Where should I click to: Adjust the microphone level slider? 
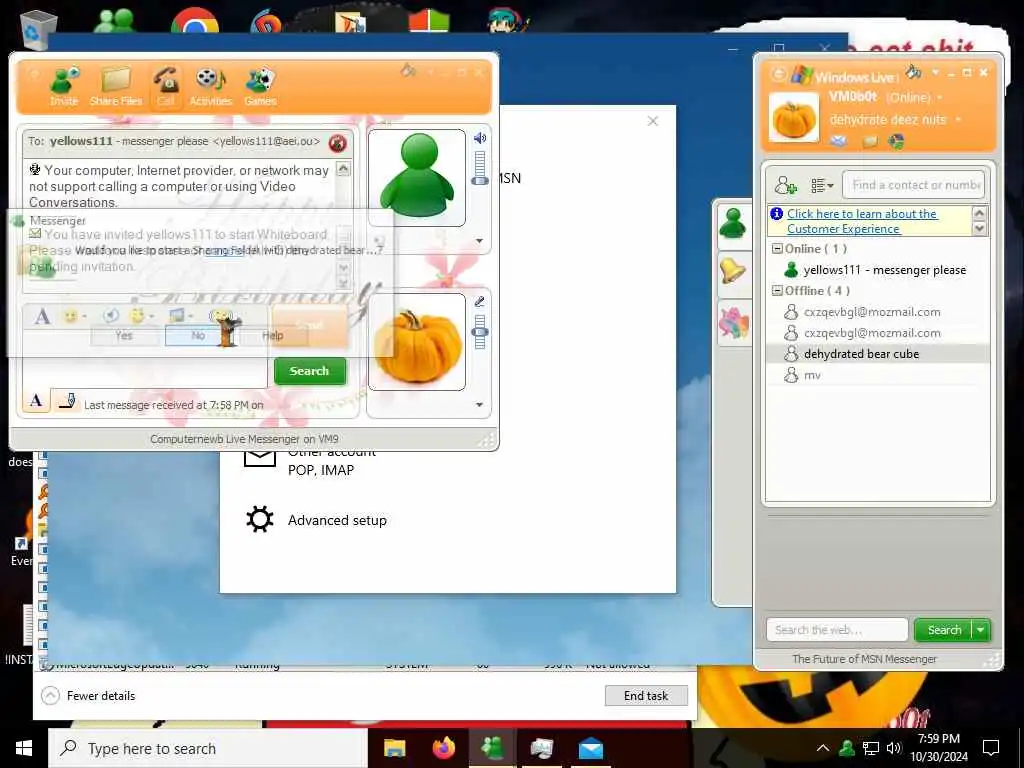point(480,332)
